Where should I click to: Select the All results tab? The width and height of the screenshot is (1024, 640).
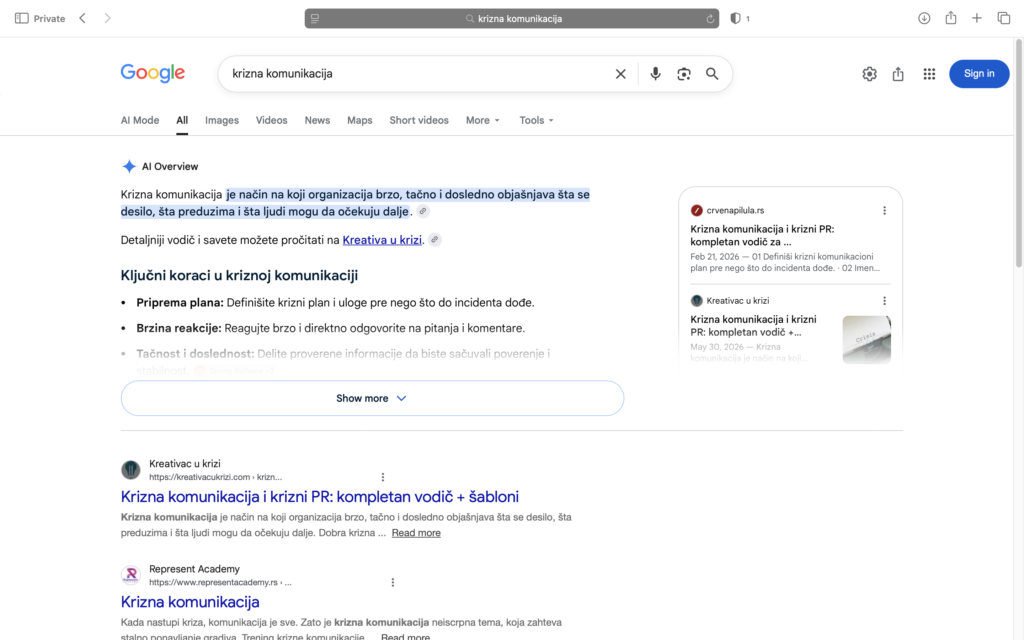coord(182,120)
